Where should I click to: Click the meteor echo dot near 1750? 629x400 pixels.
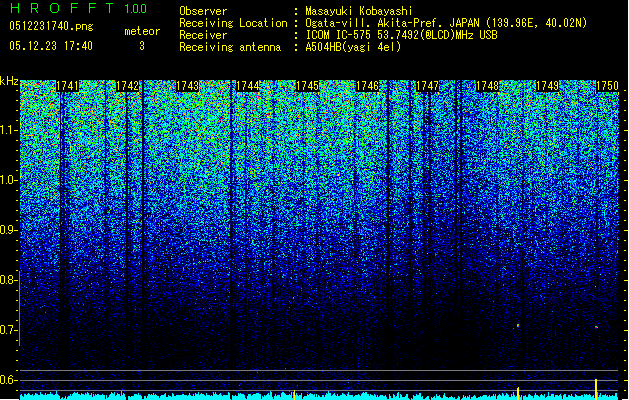tap(597, 327)
